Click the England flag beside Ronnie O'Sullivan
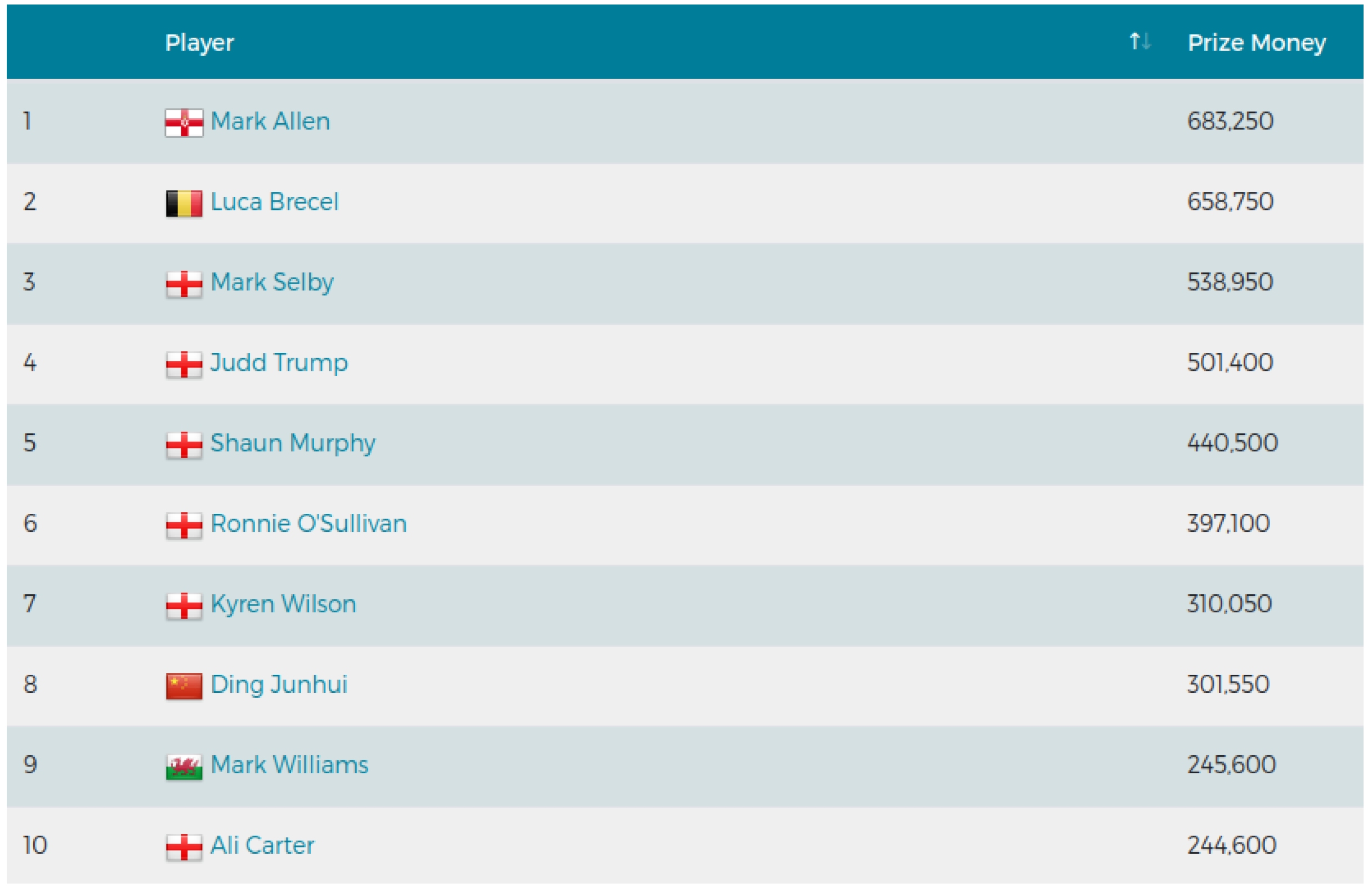The image size is (1372, 892). 184,526
